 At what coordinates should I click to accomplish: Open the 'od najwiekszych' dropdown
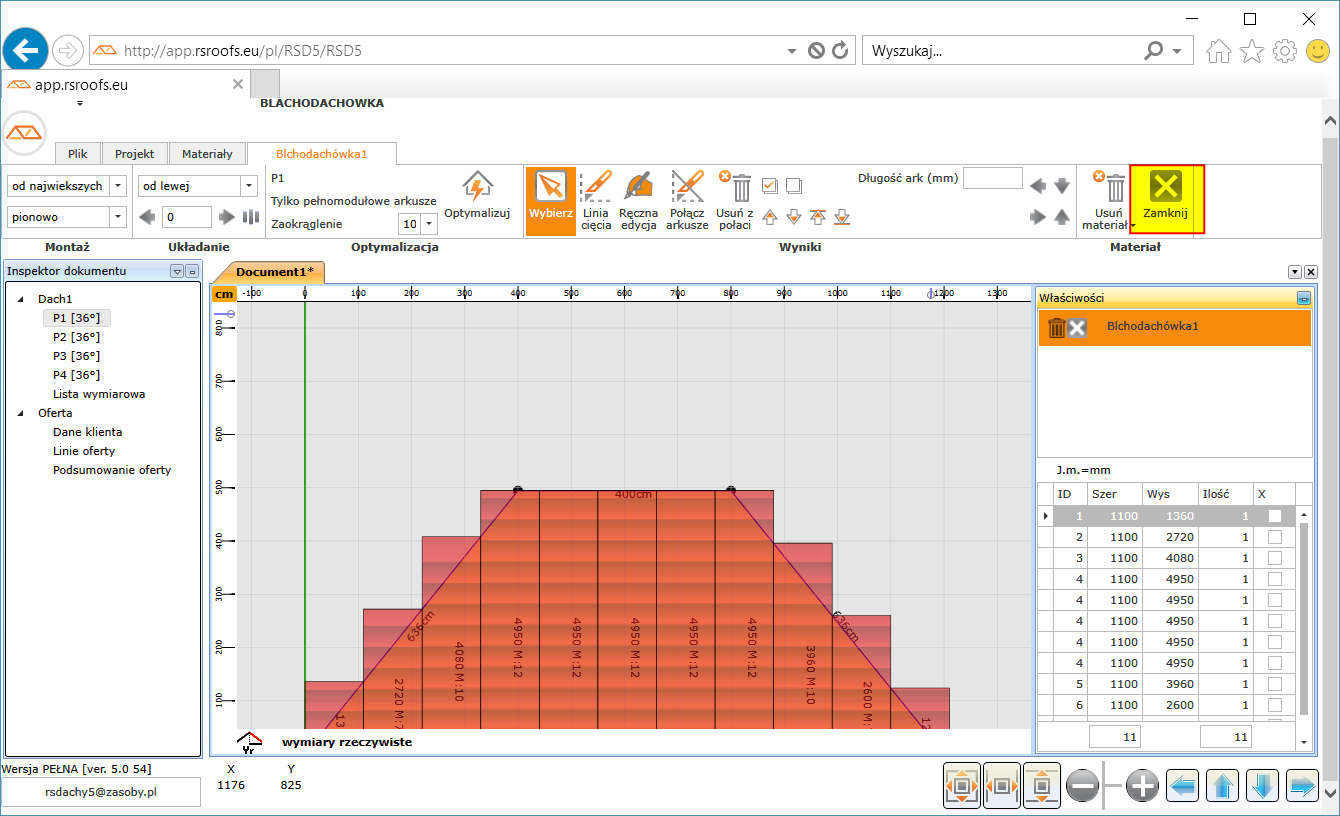click(118, 186)
